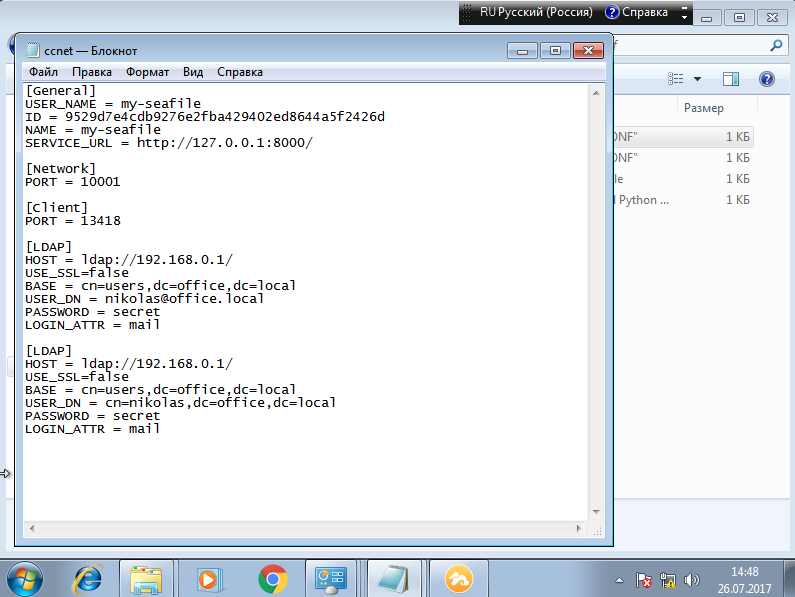Open the Правка menu

point(92,72)
